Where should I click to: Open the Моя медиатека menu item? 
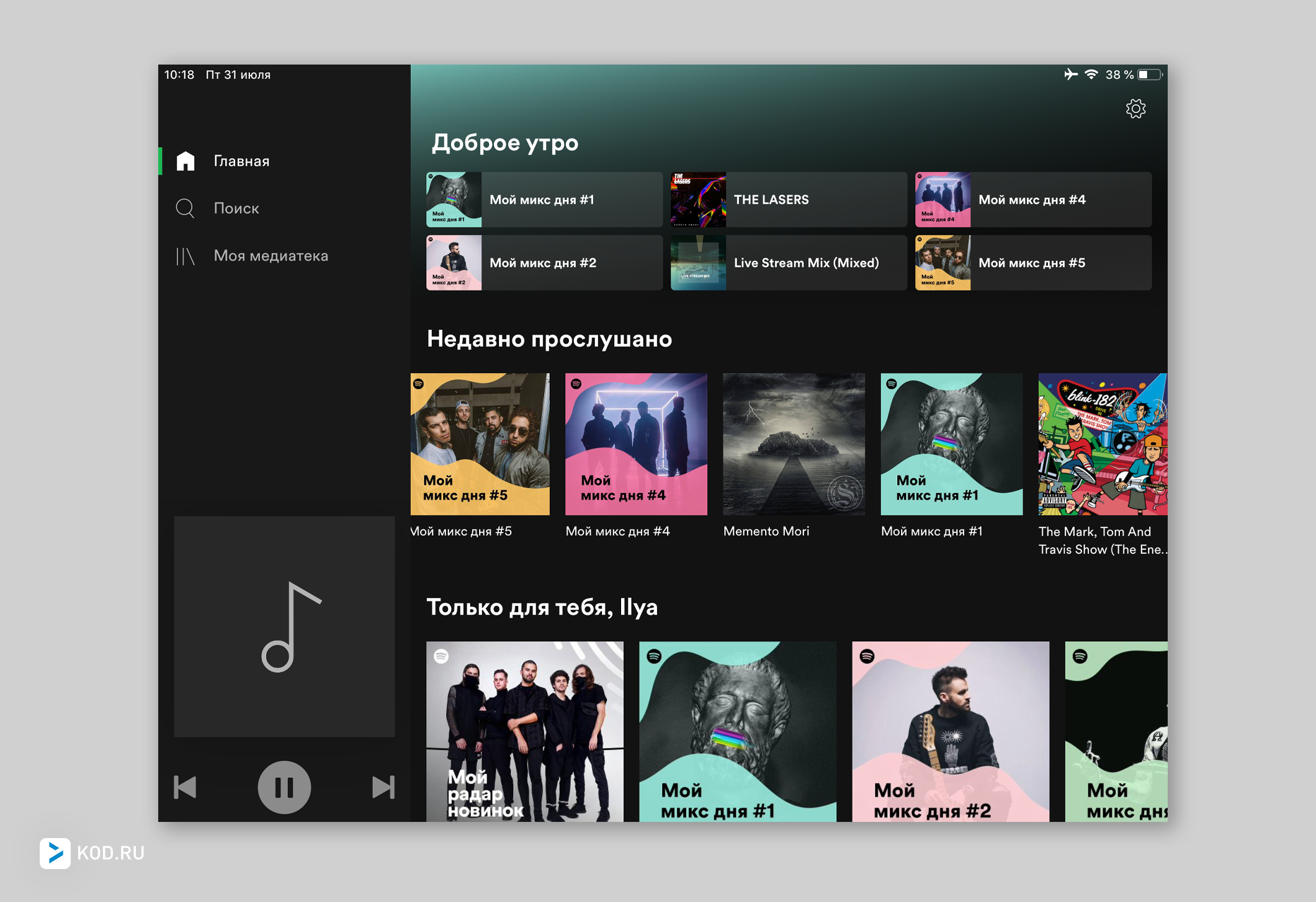click(x=284, y=256)
